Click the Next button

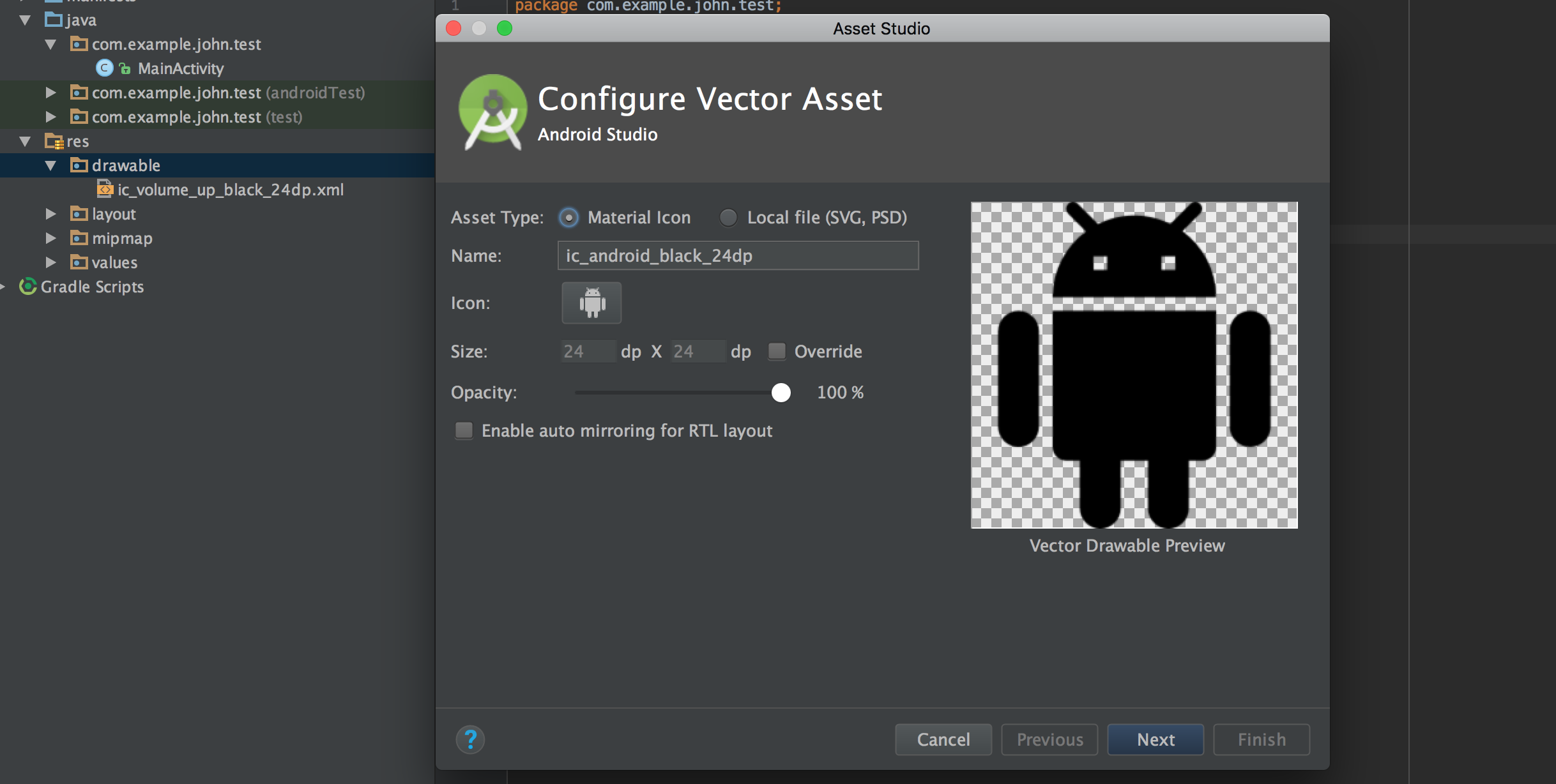tap(1155, 739)
